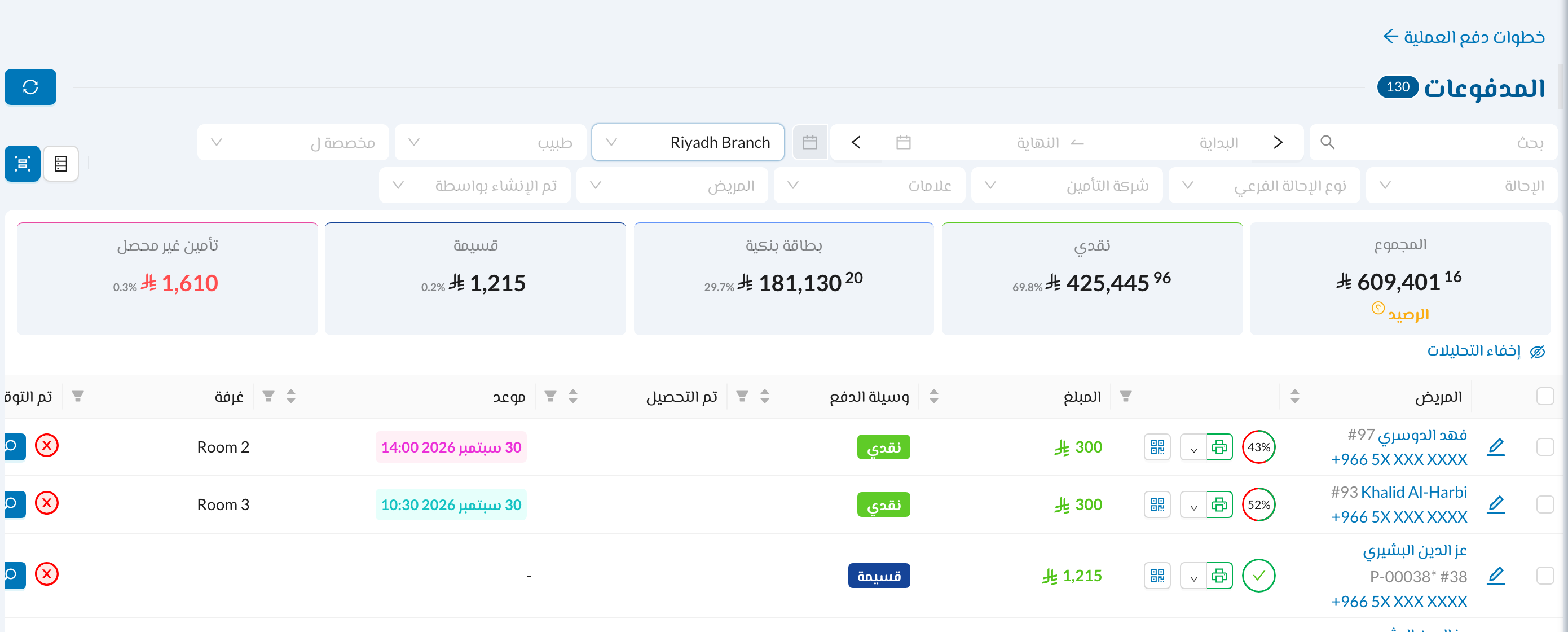The width and height of the screenshot is (1568, 632).
Task: Show QR code for 1,215 payment row
Action: 1157,576
